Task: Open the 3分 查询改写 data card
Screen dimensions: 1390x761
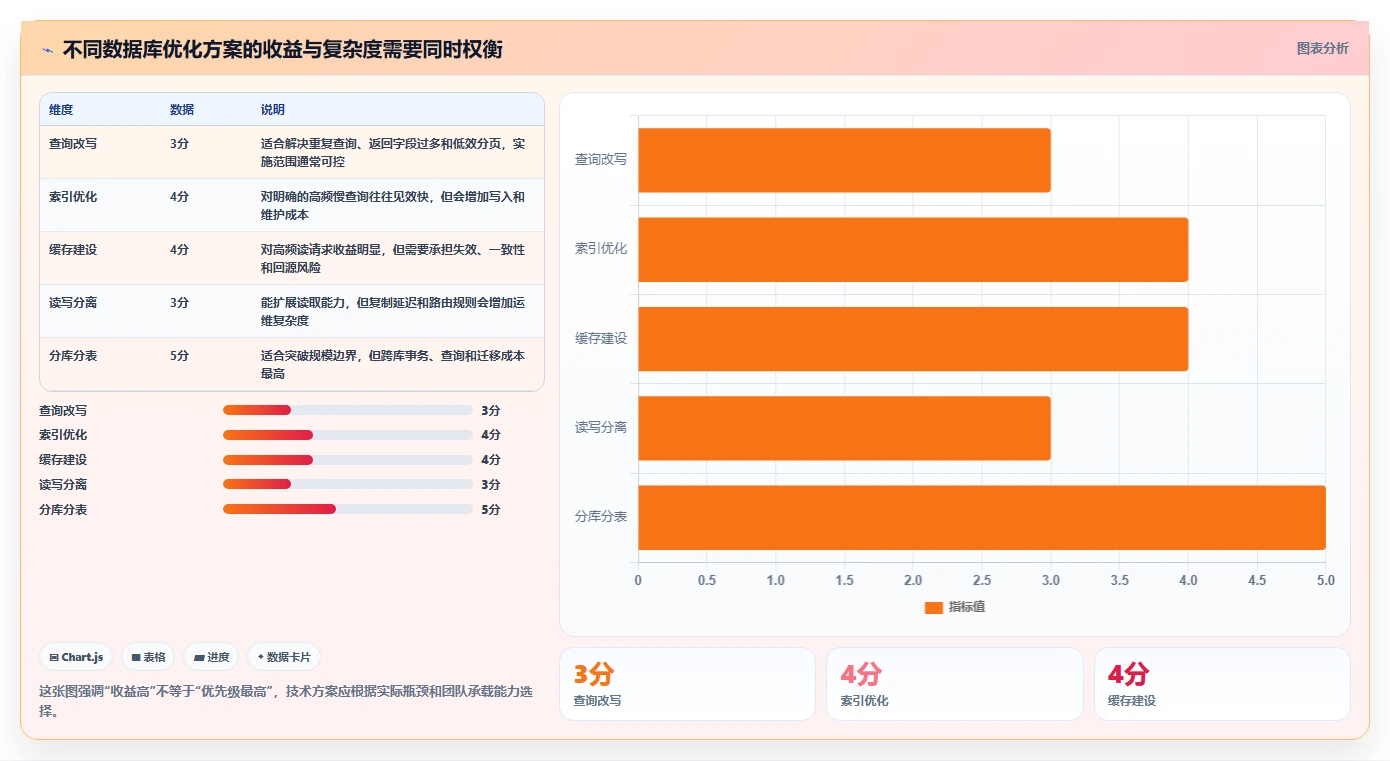Action: tap(687, 684)
